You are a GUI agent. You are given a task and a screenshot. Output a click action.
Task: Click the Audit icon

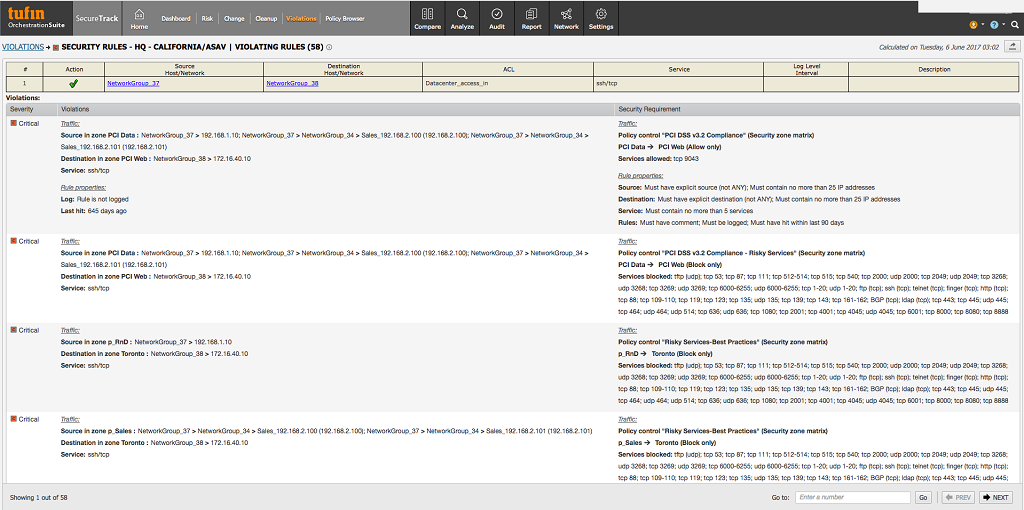coord(497,18)
